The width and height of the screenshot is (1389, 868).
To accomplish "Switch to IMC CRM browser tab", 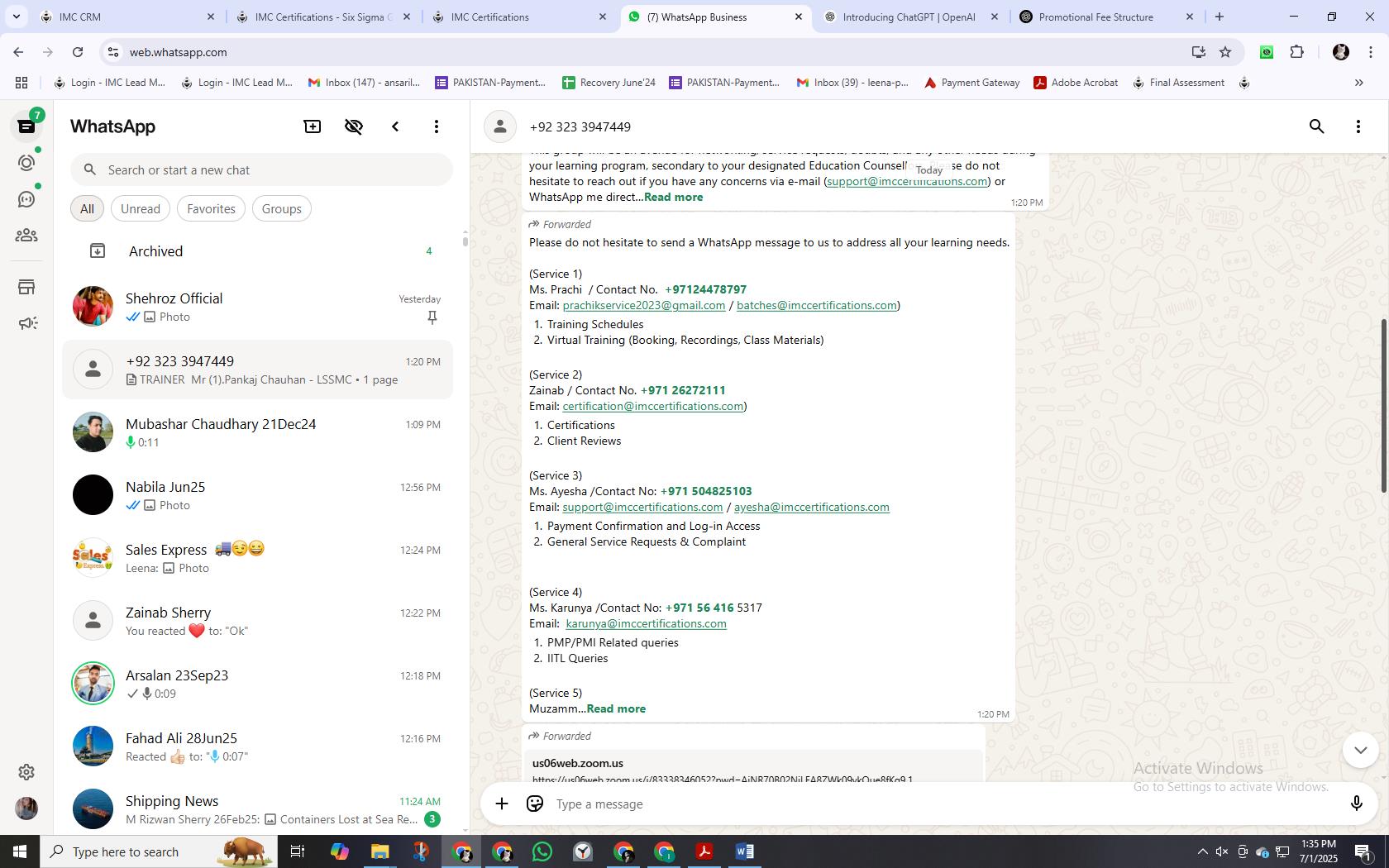I will (128, 17).
